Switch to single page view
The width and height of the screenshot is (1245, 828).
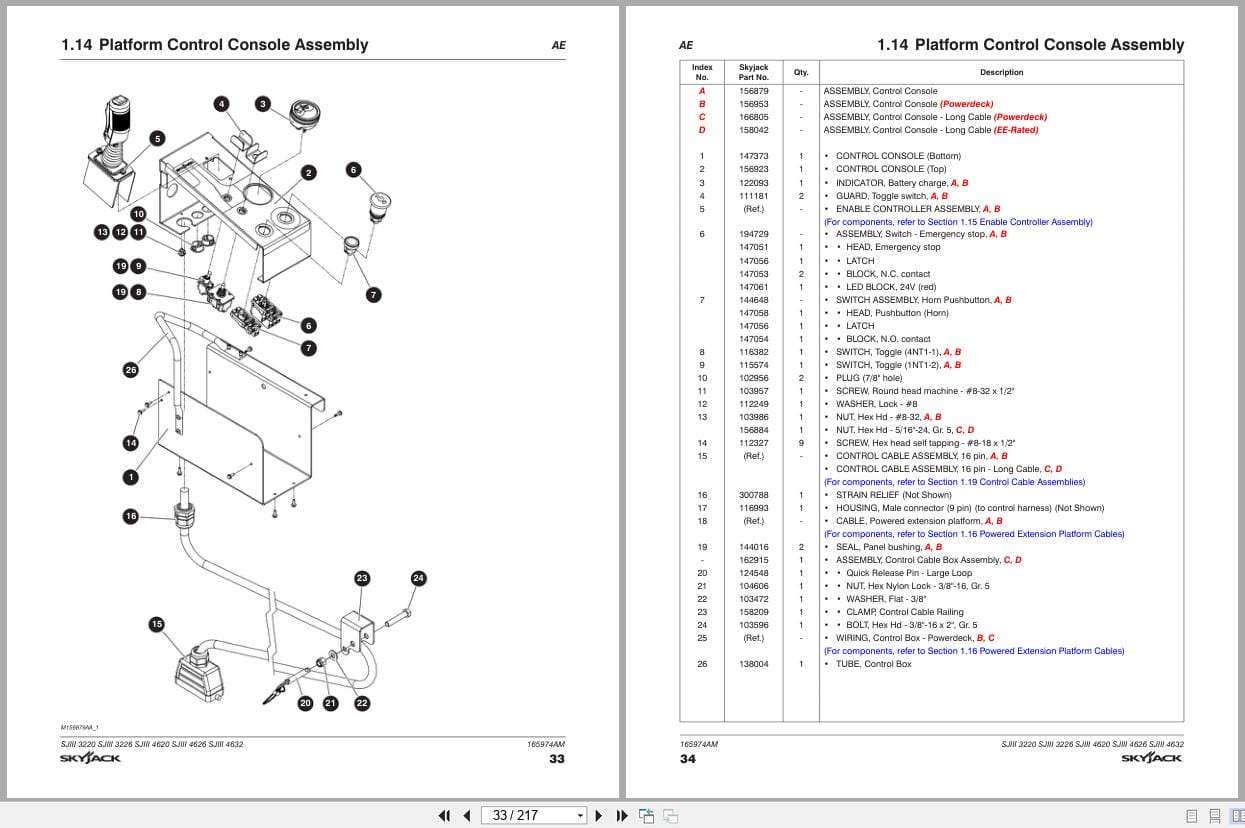click(x=1192, y=815)
